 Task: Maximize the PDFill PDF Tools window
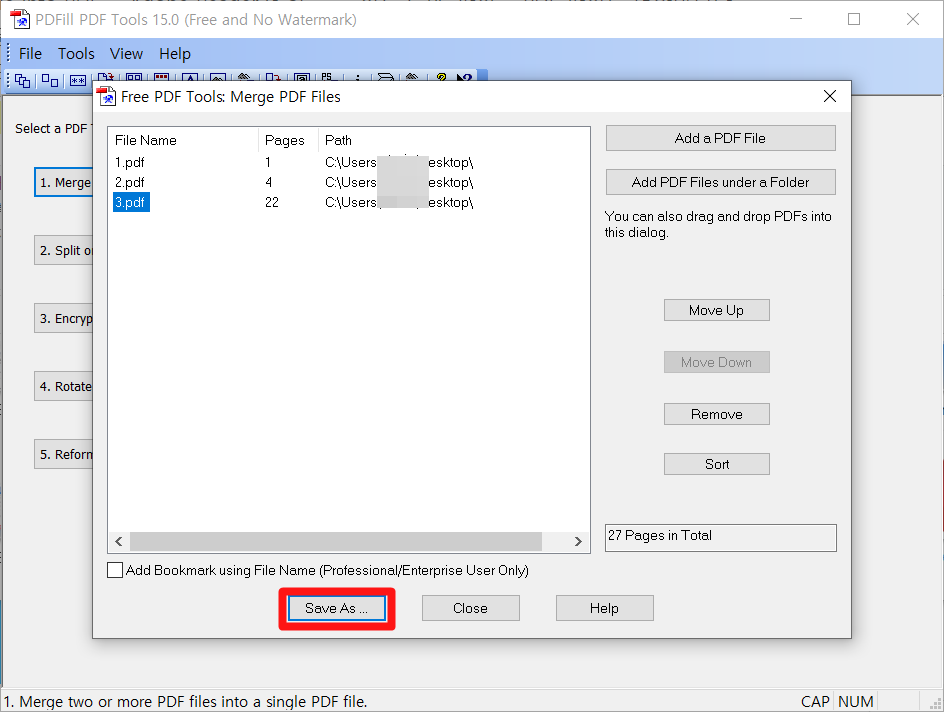pyautogui.click(x=854, y=19)
